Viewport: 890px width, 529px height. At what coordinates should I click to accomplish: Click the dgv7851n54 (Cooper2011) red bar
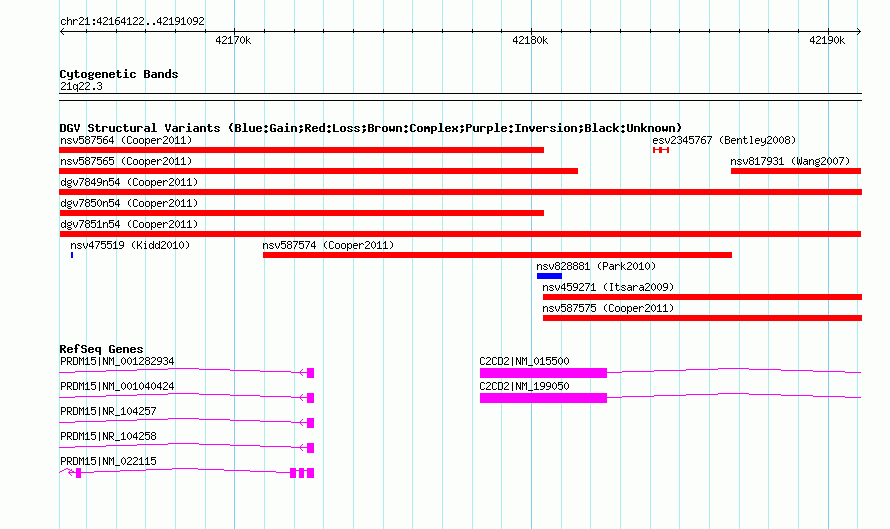point(460,234)
